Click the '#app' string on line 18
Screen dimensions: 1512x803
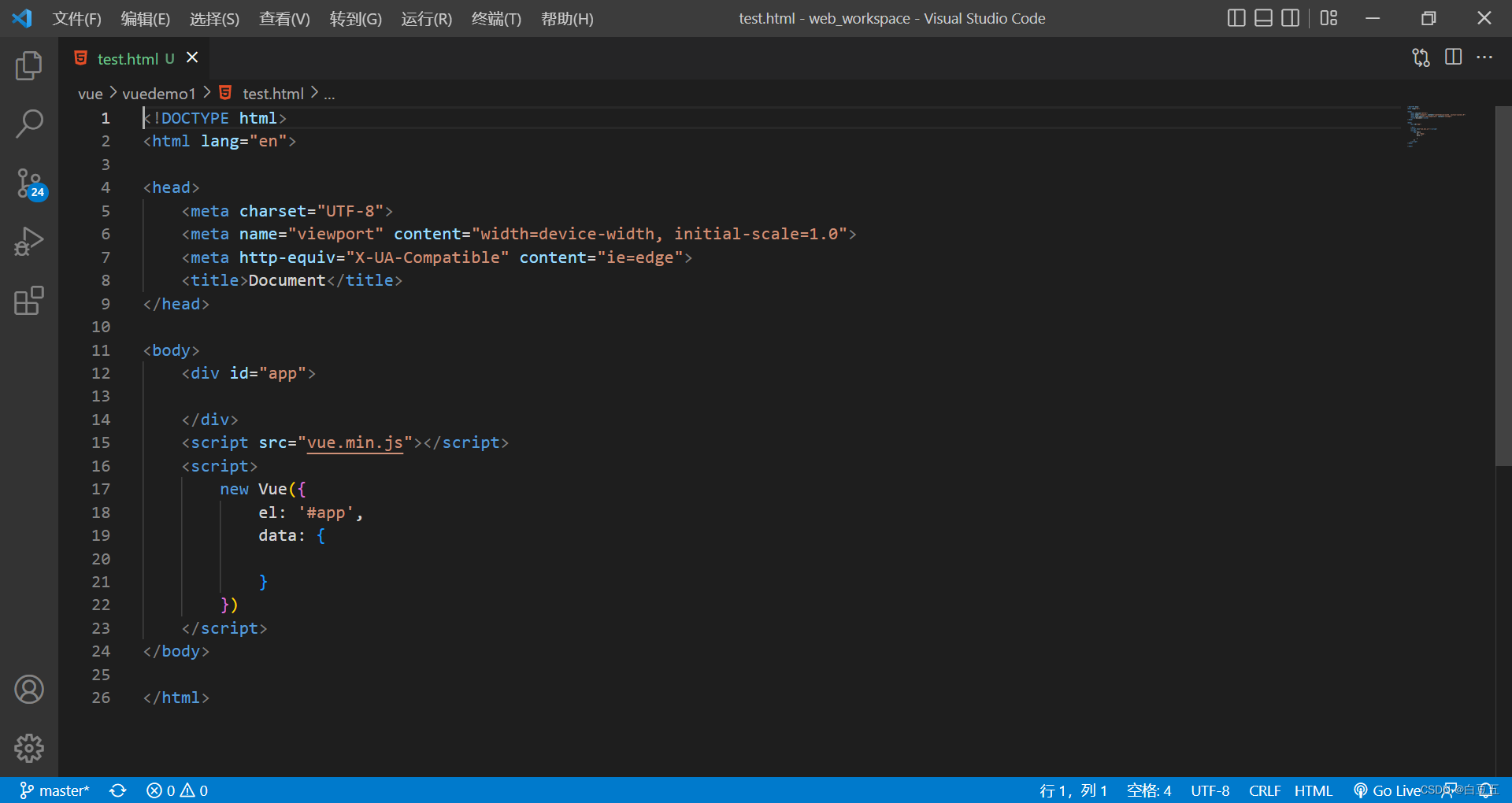tap(325, 513)
